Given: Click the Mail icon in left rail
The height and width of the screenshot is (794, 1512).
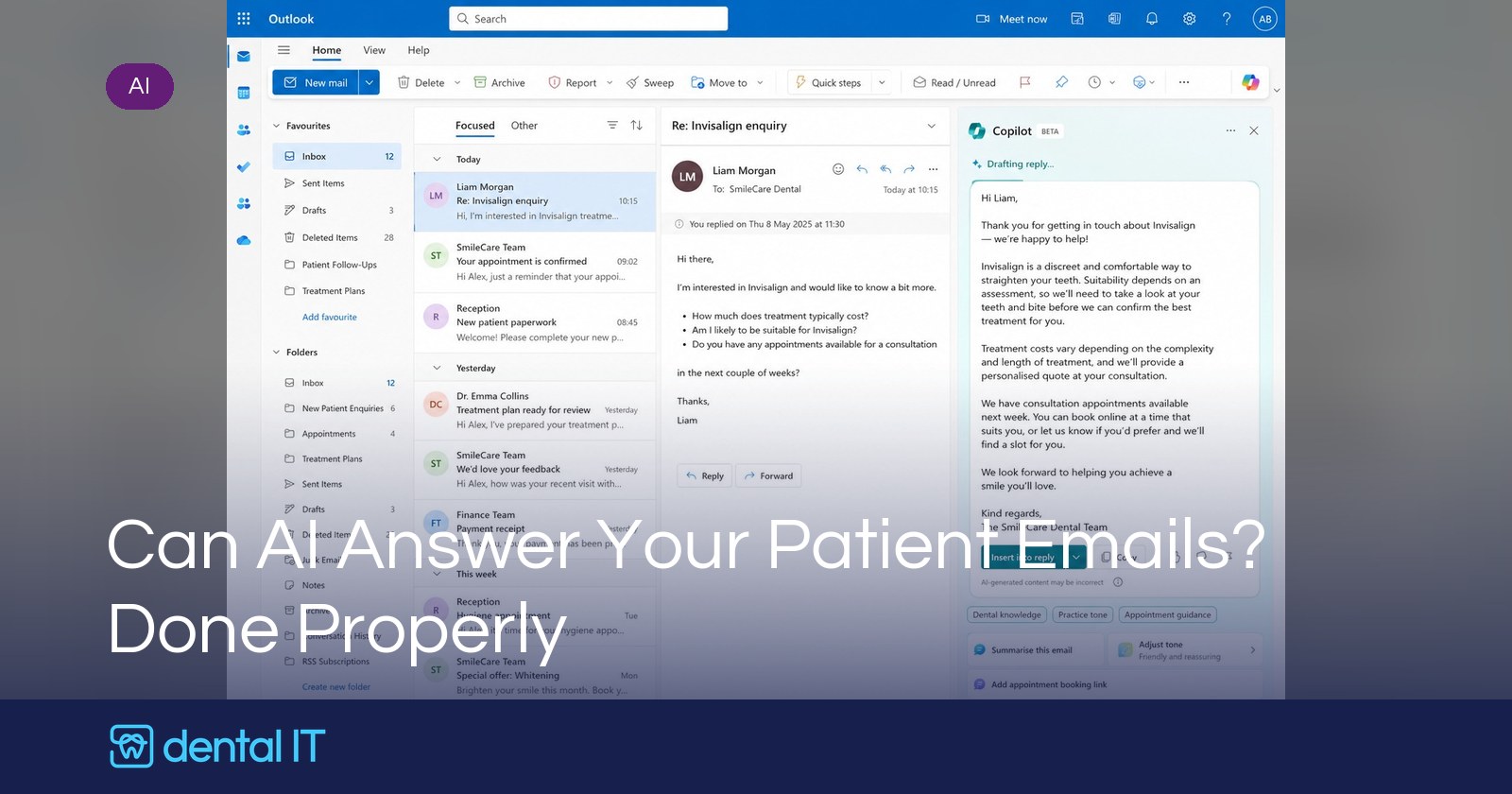Looking at the screenshot, I should 244,57.
